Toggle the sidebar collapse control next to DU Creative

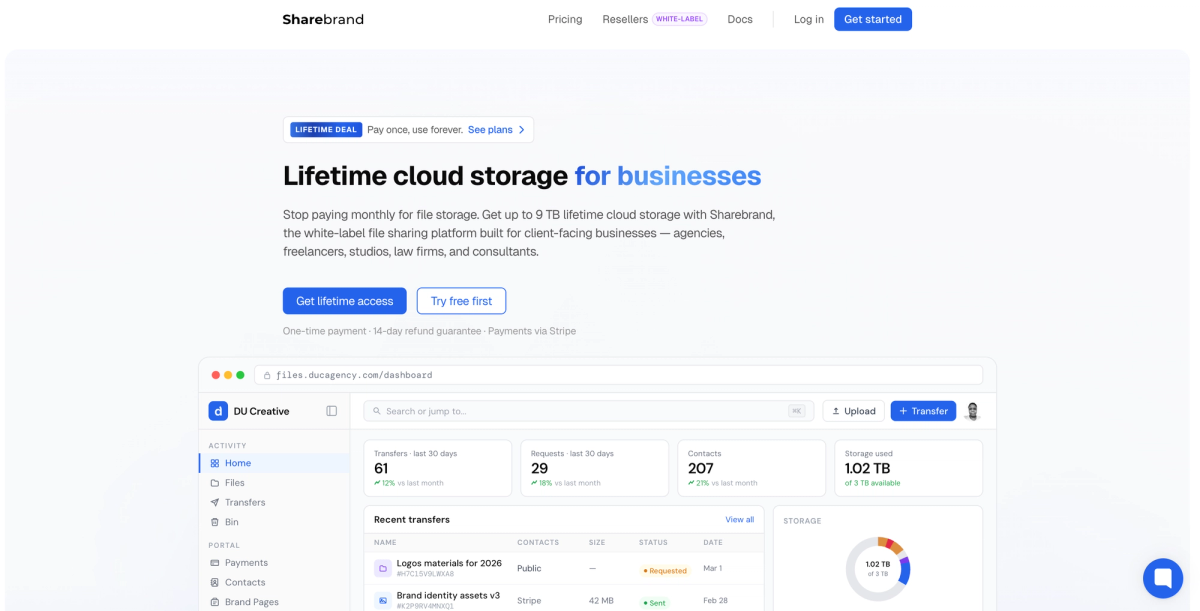(331, 410)
